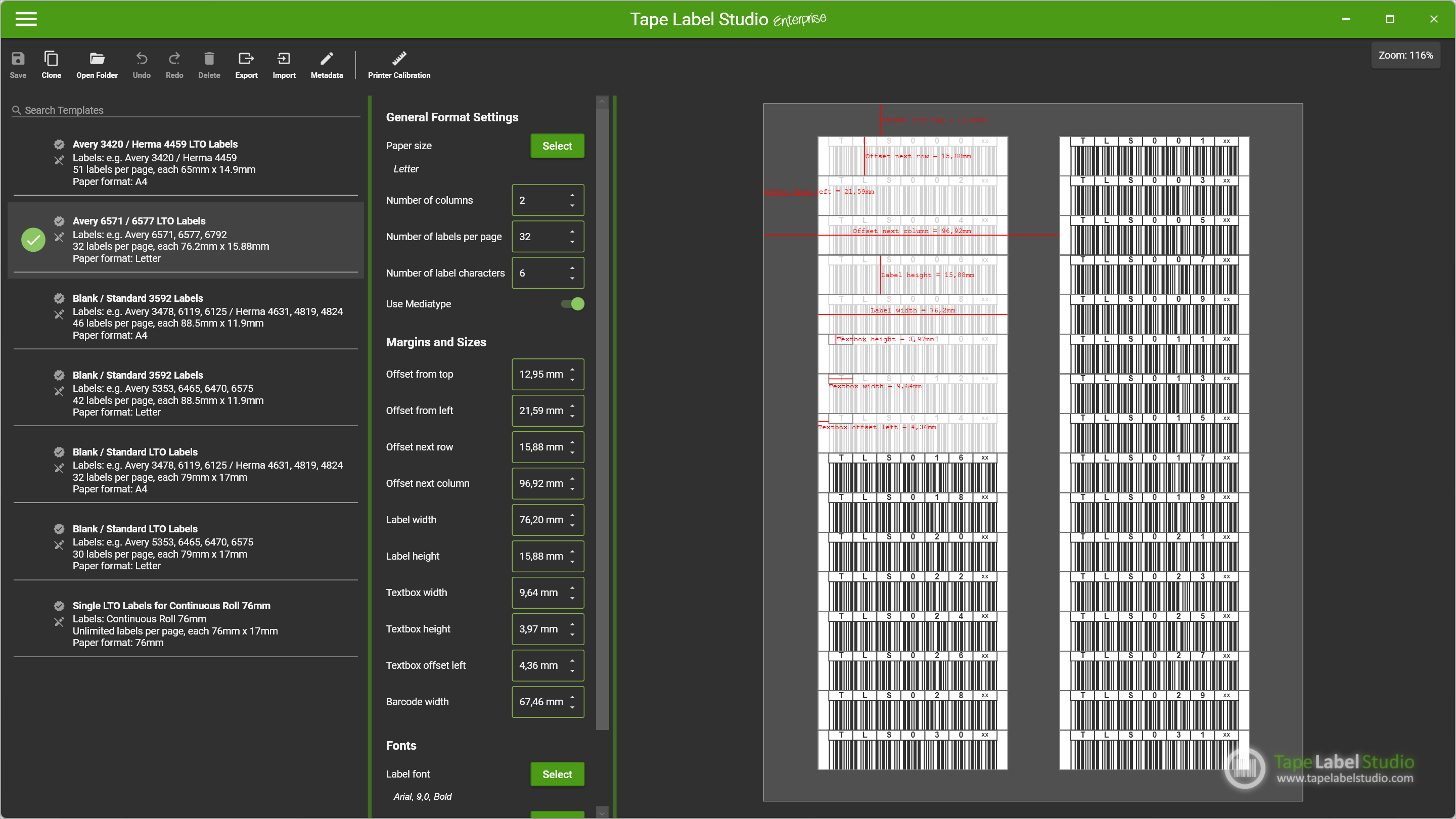Select Single LTO Continuous Roll 76mm template
This screenshot has height=819, width=1456.
click(186, 624)
